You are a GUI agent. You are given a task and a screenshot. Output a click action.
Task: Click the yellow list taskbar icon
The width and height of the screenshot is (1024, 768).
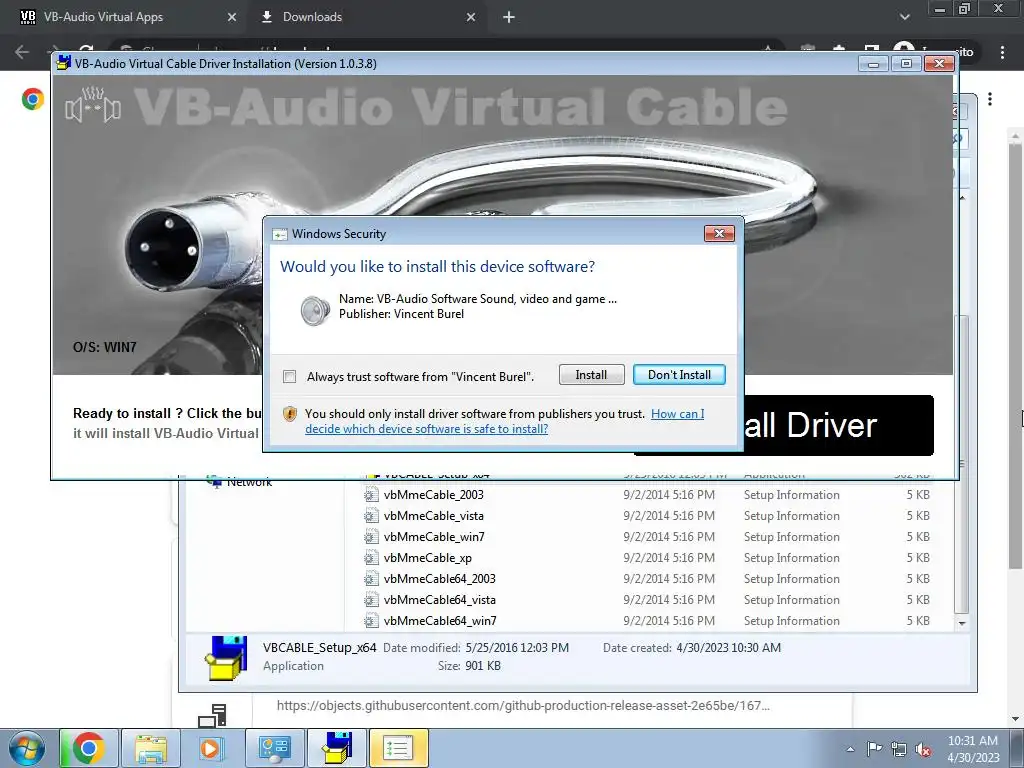398,748
